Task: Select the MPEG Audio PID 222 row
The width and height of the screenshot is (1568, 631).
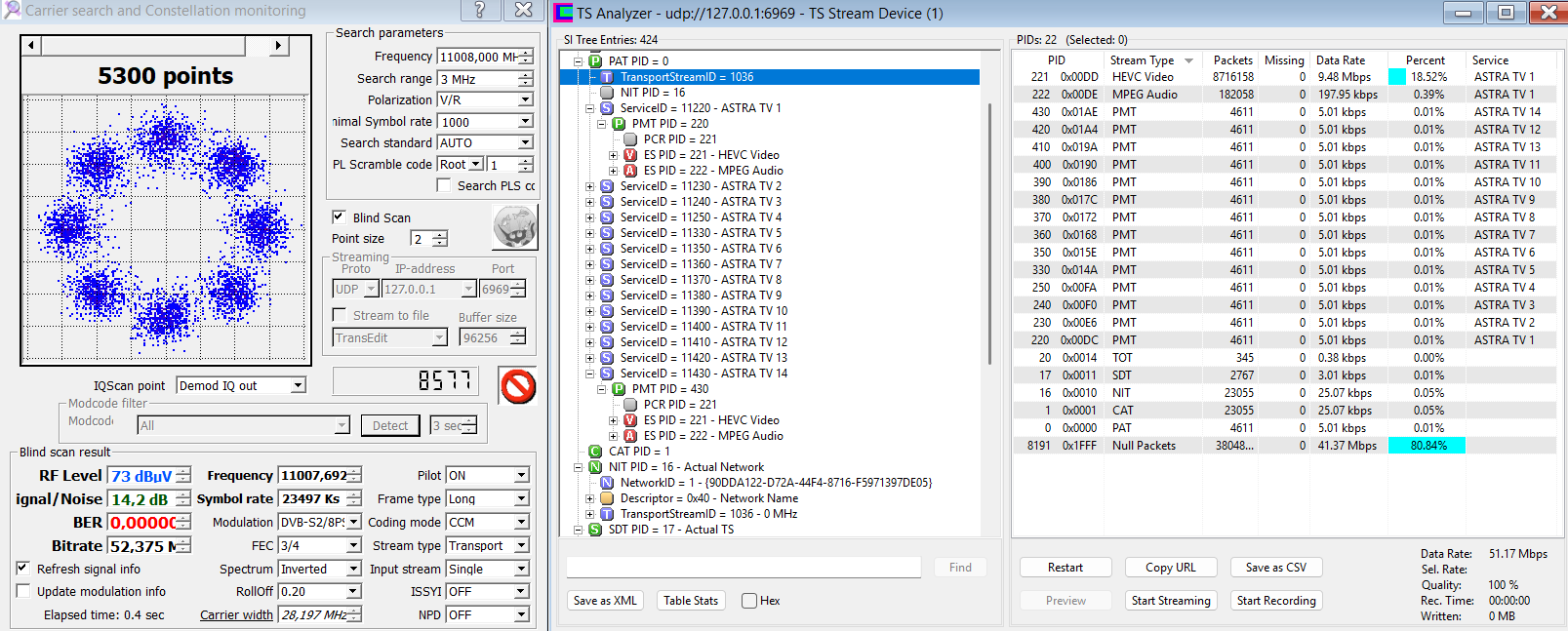Action: 1285,95
